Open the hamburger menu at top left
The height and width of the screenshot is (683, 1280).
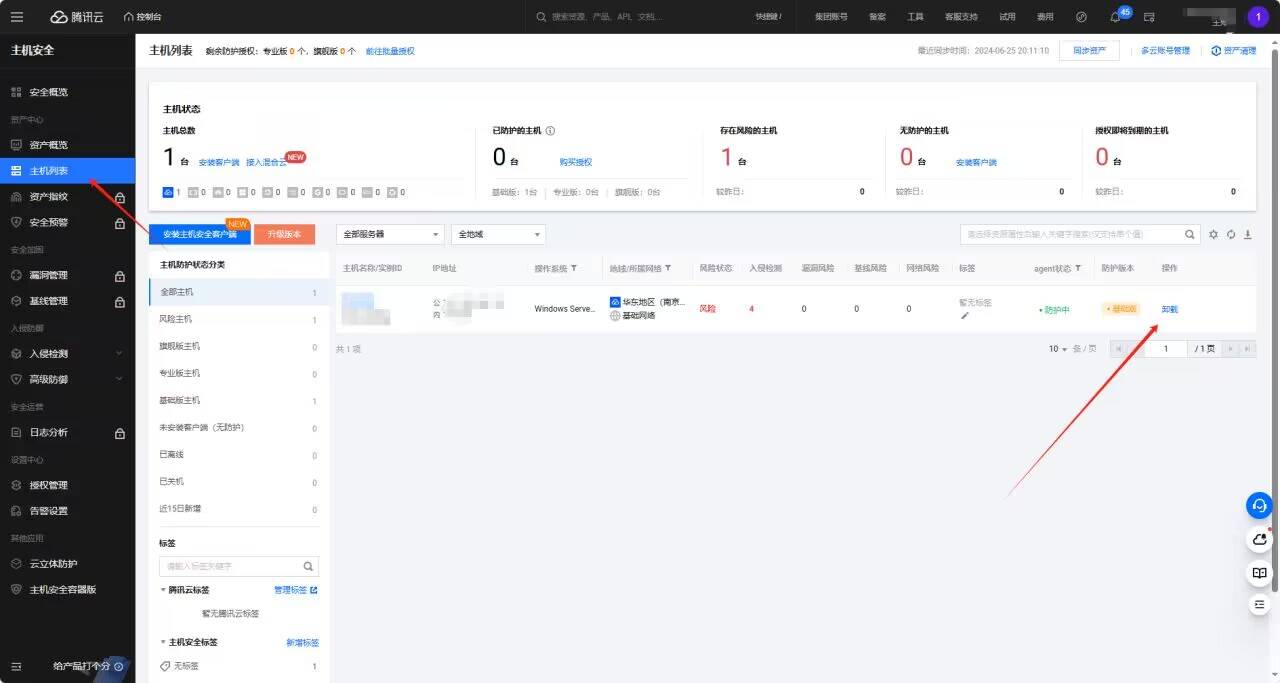(x=17, y=17)
